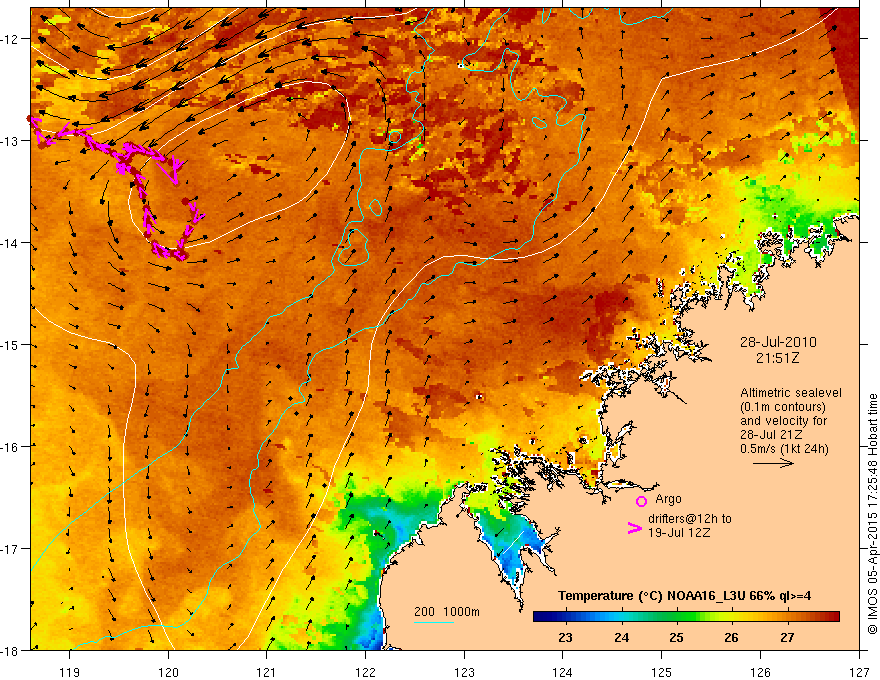This screenshot has height=680, width=880.
Task: Click longitude axis label 123
Action: (464, 672)
